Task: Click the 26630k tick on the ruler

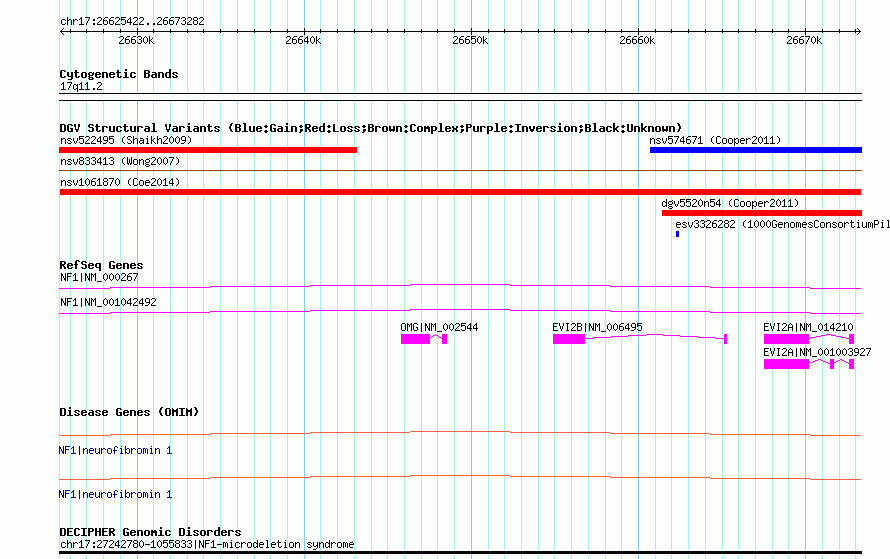Action: [136, 41]
